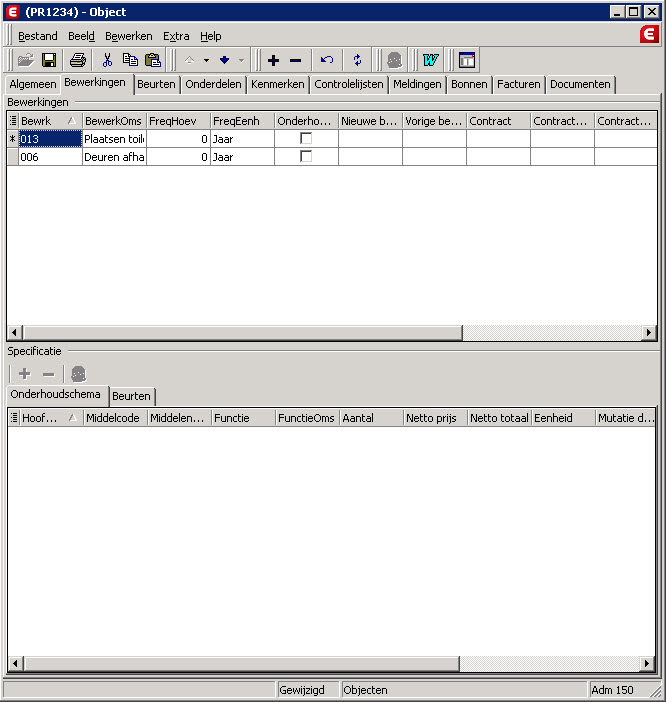The image size is (666, 702).
Task: Switch to the Controlelijsten tab
Action: (x=349, y=84)
